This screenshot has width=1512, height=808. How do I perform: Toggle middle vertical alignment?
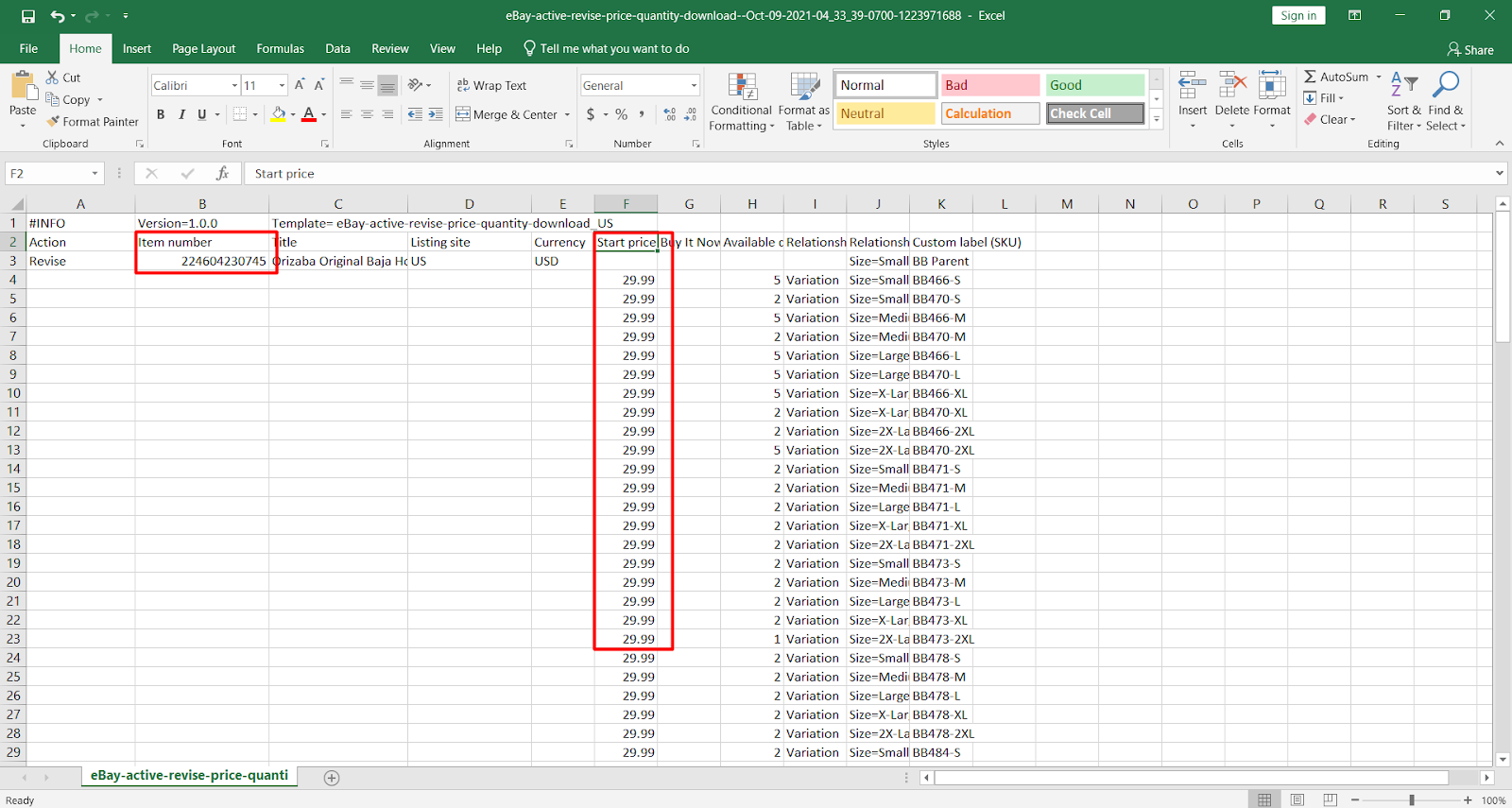367,85
